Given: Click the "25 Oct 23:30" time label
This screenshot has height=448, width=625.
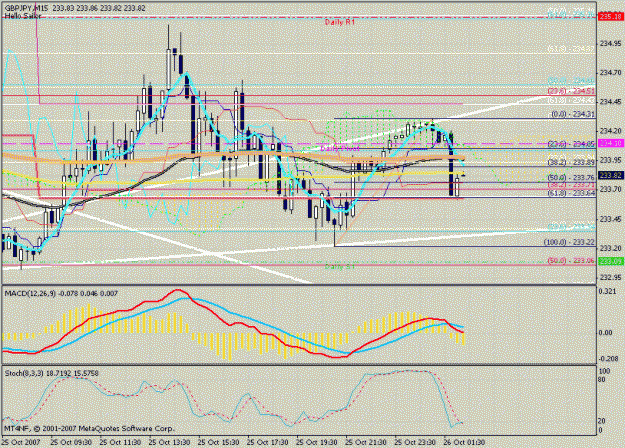Looking at the screenshot, I should click(x=415, y=442).
